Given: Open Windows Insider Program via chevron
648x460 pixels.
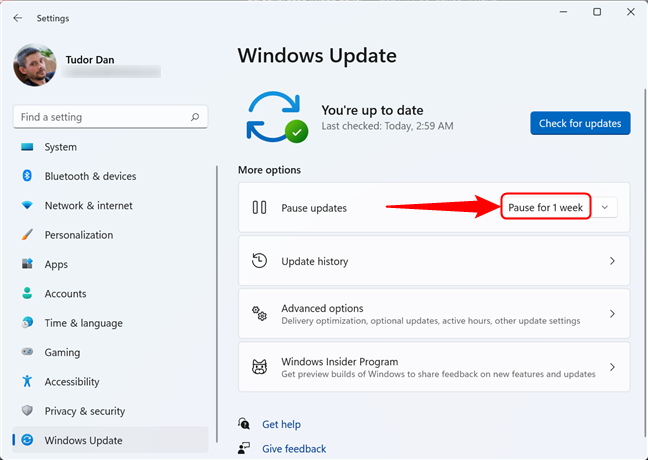Looking at the screenshot, I should [x=612, y=367].
